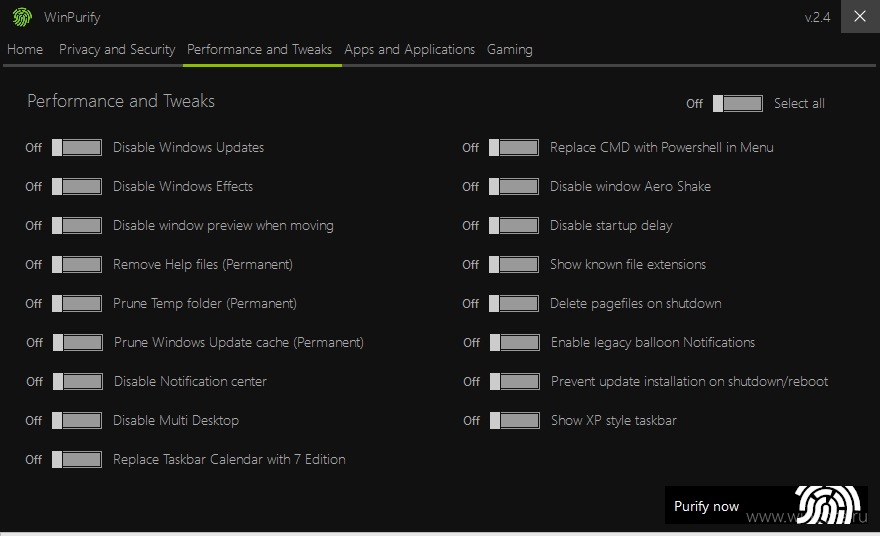Open the Home tab
The height and width of the screenshot is (536, 880).
coord(25,49)
